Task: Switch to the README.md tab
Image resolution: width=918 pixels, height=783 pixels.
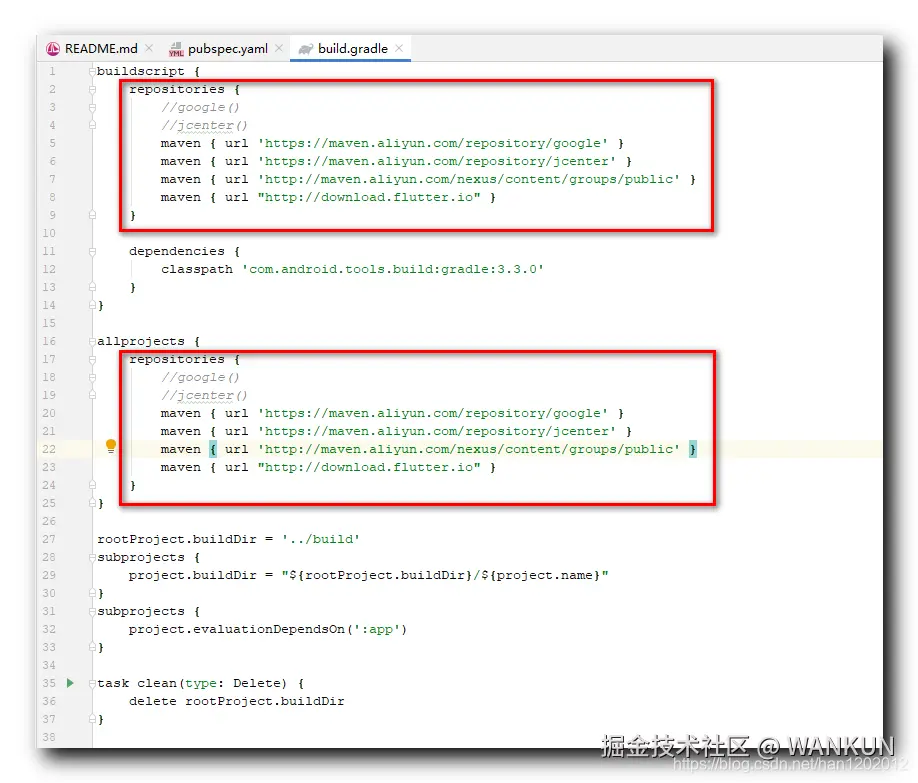Action: 99,49
